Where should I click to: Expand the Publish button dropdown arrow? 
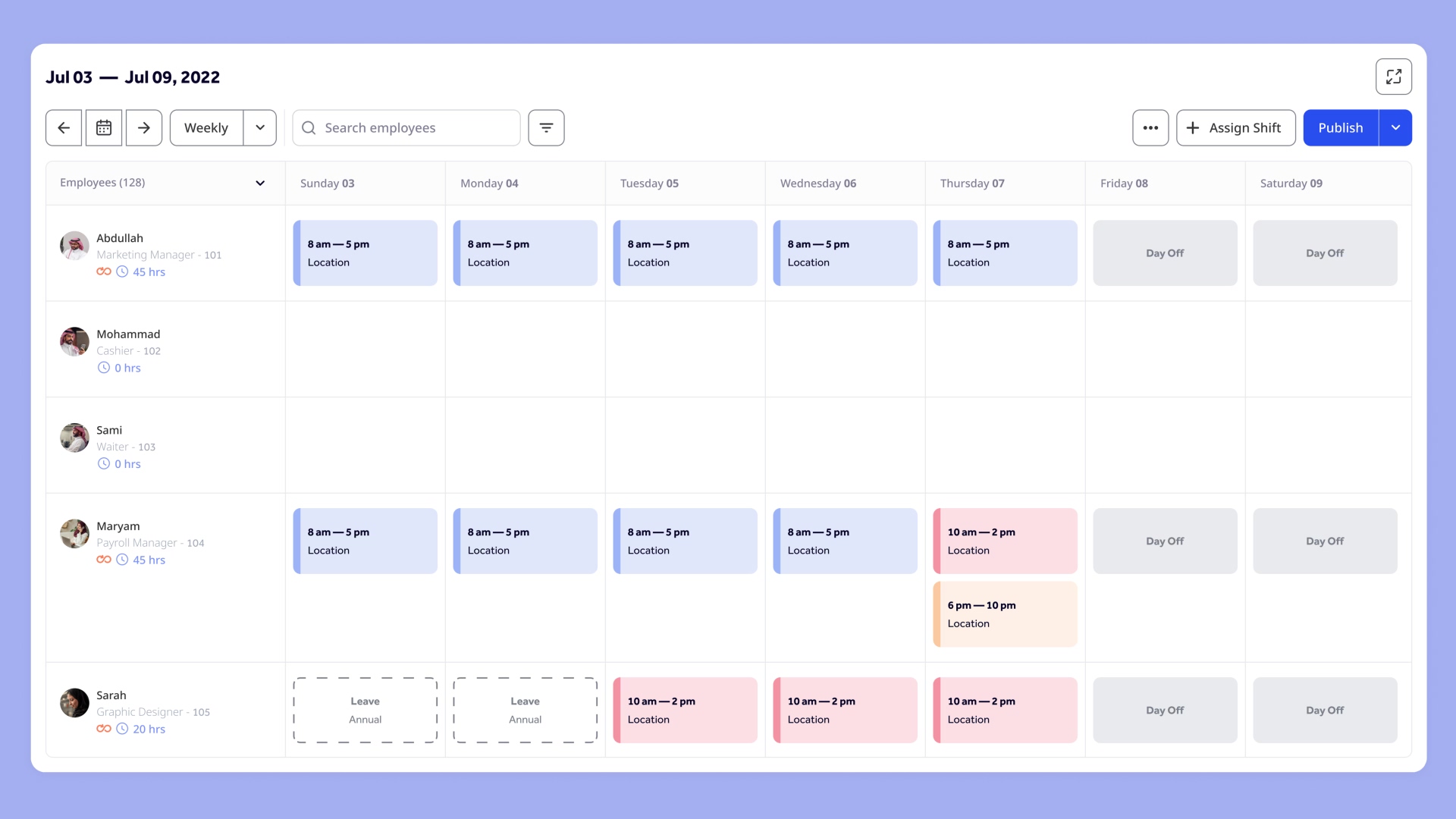pos(1396,127)
